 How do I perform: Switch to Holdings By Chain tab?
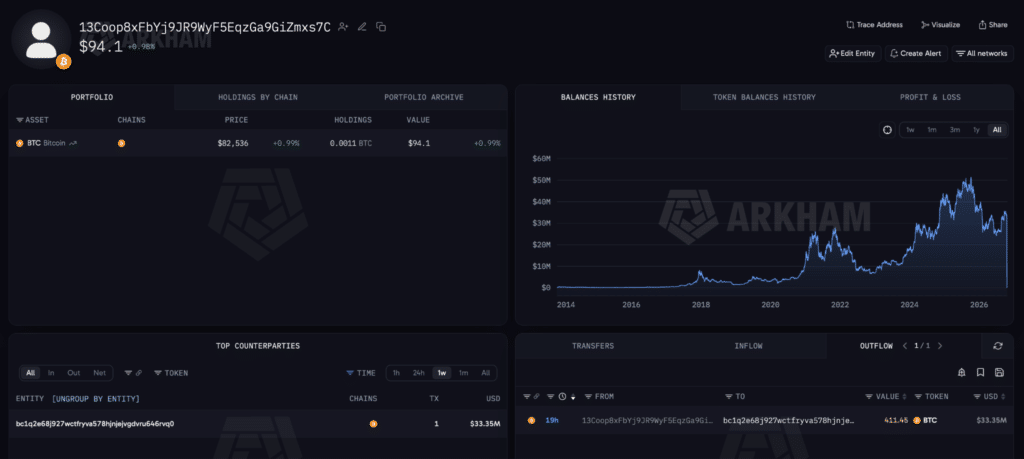click(x=257, y=97)
